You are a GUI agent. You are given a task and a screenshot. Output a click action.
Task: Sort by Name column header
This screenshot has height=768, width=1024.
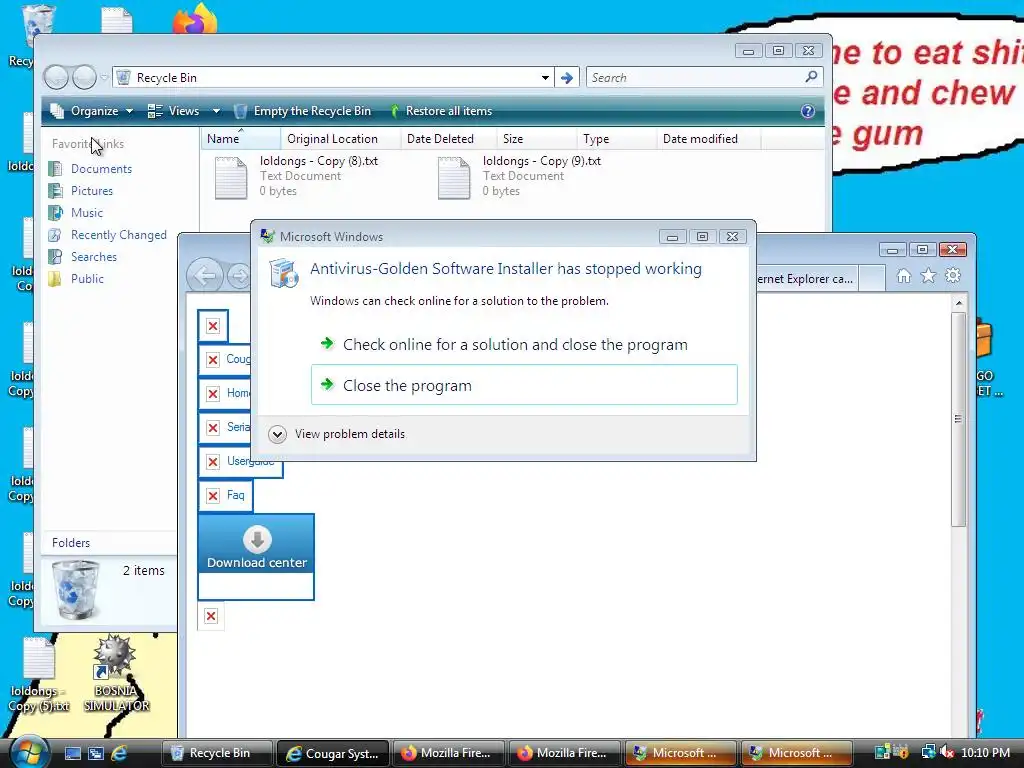pos(240,138)
